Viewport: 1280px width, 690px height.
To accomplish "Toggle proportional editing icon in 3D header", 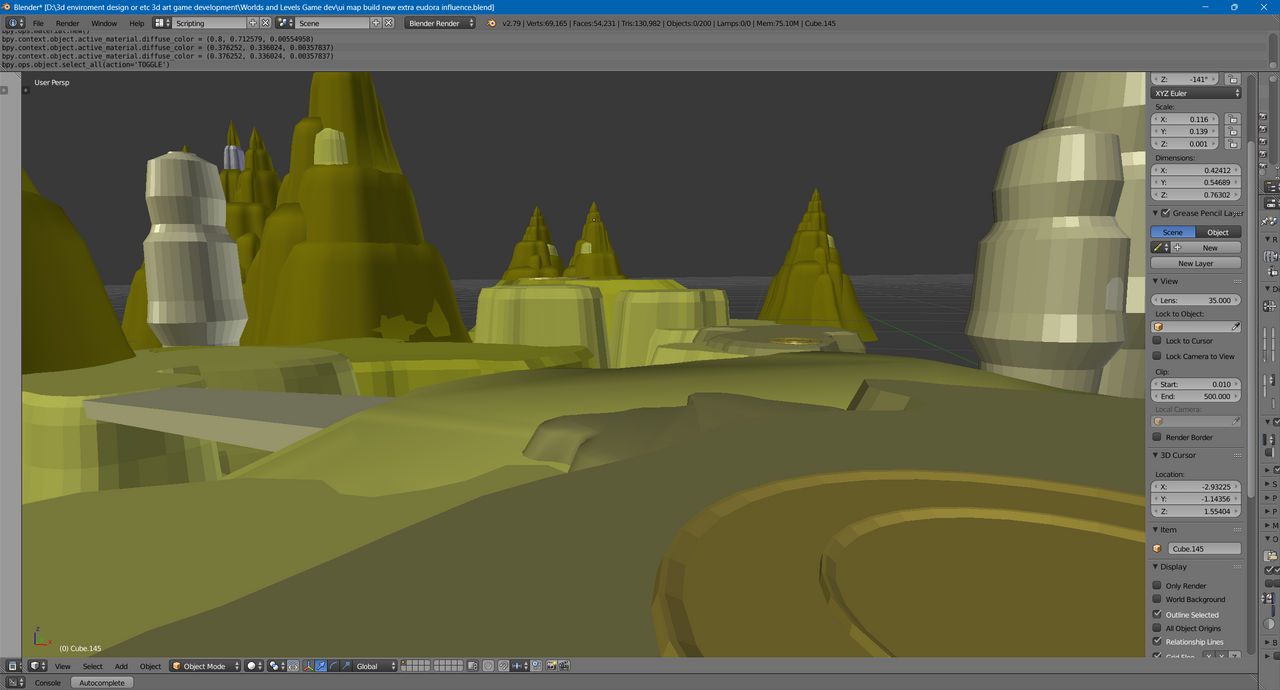I will pos(488,665).
